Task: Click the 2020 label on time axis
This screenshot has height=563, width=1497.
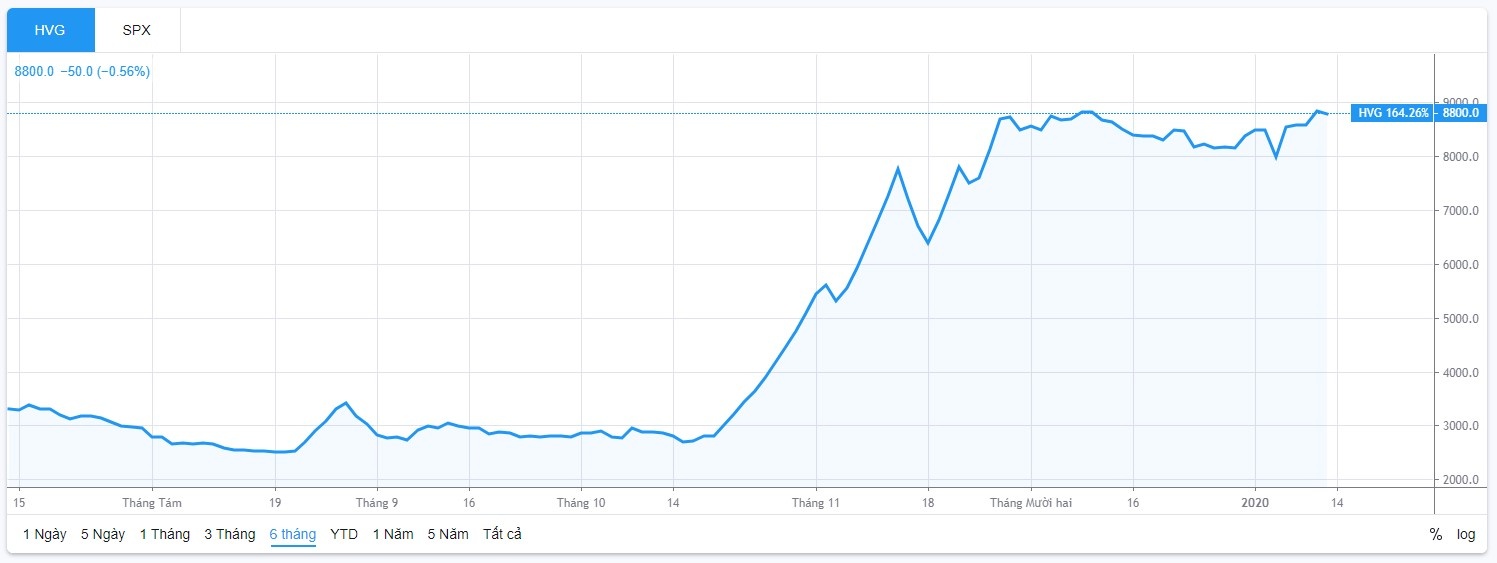Action: (1254, 502)
